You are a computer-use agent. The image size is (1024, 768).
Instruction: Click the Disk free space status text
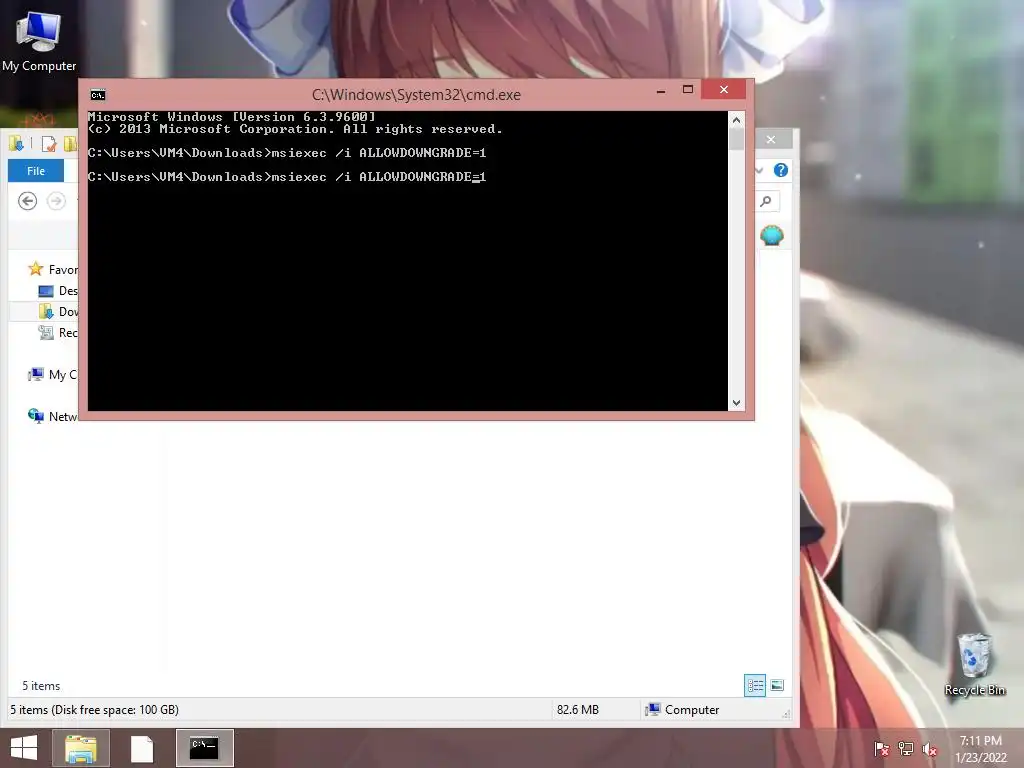tap(95, 710)
